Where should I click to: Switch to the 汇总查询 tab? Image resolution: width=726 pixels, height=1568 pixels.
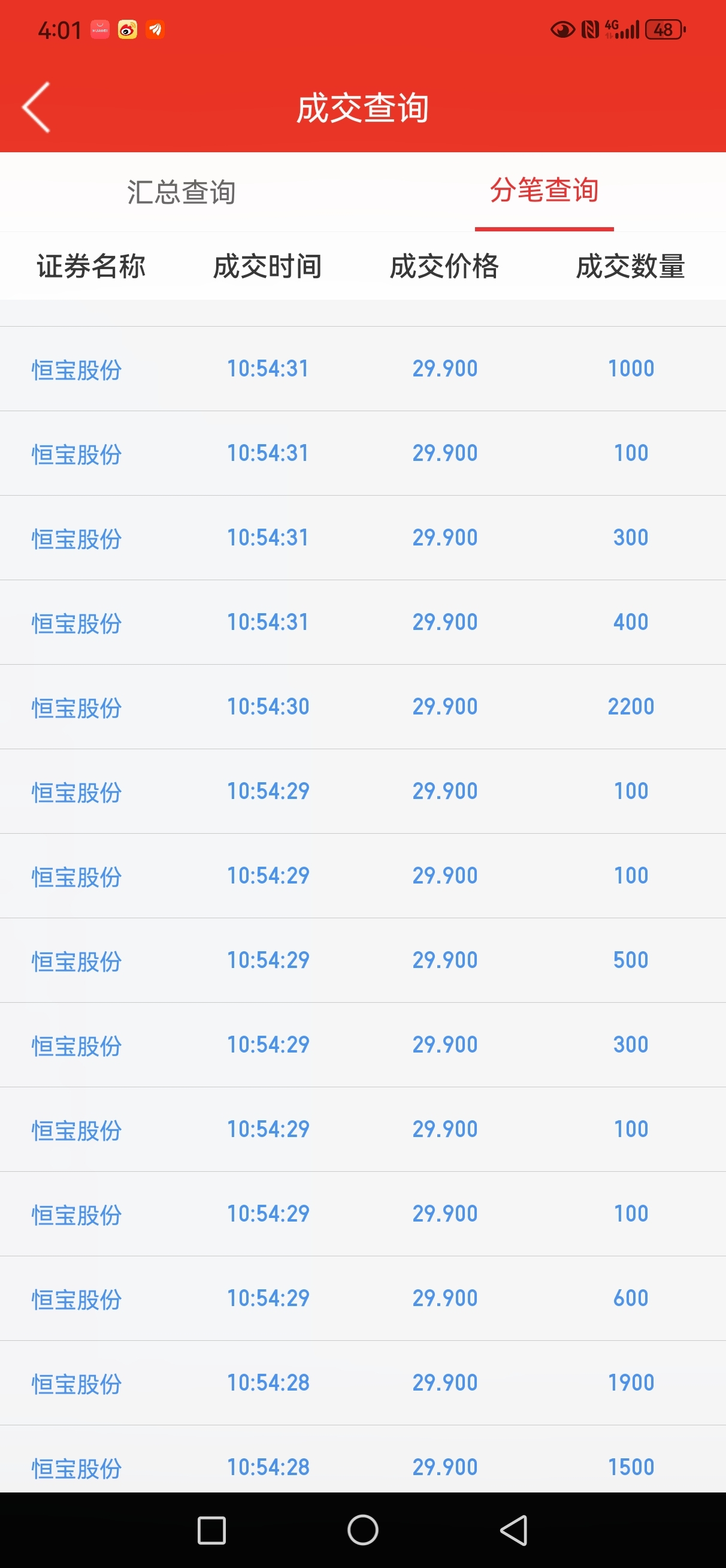[181, 192]
